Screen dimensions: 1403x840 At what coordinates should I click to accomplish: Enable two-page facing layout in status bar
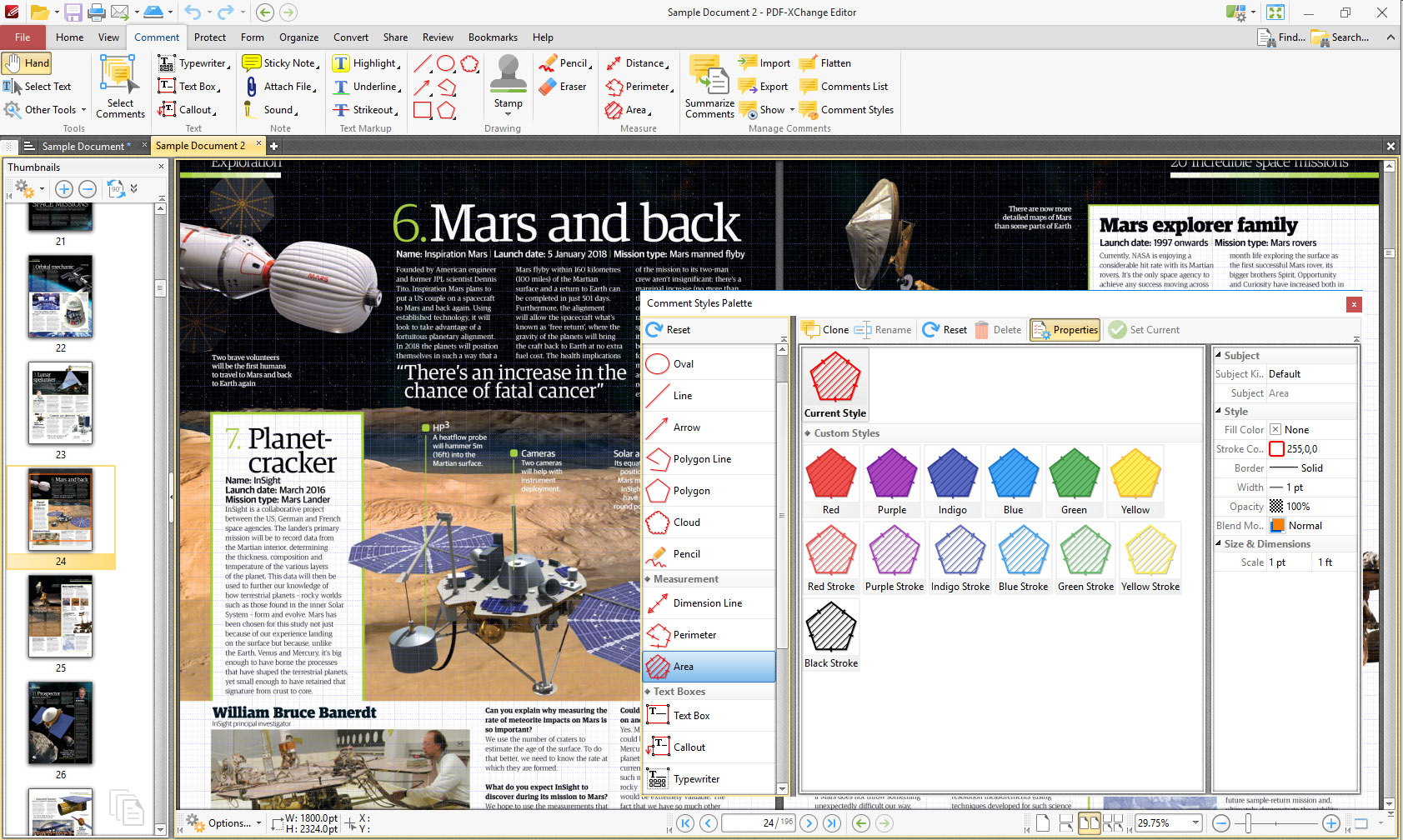pos(1089,823)
